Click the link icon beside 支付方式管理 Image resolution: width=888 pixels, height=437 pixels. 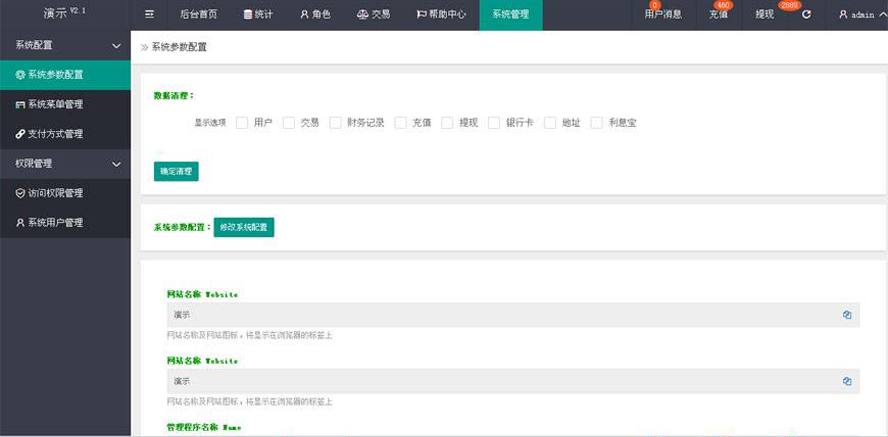pos(20,134)
